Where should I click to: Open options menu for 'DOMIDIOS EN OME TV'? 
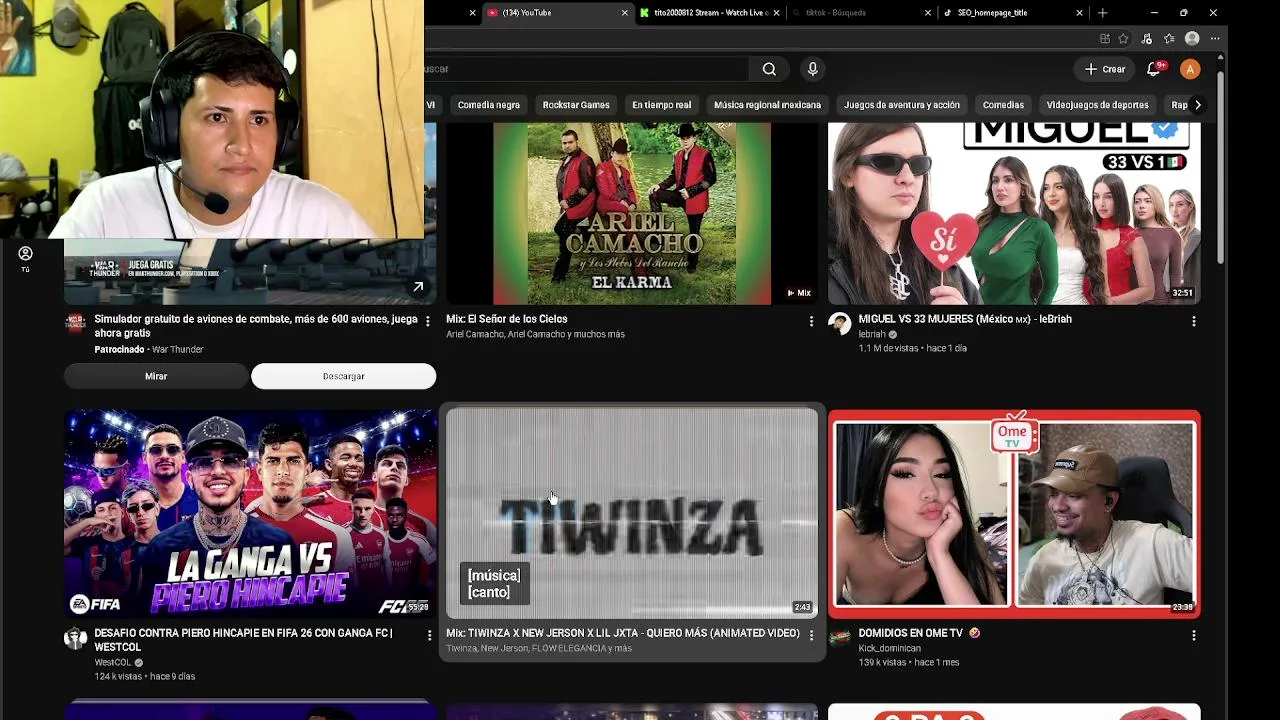[x=1193, y=635]
